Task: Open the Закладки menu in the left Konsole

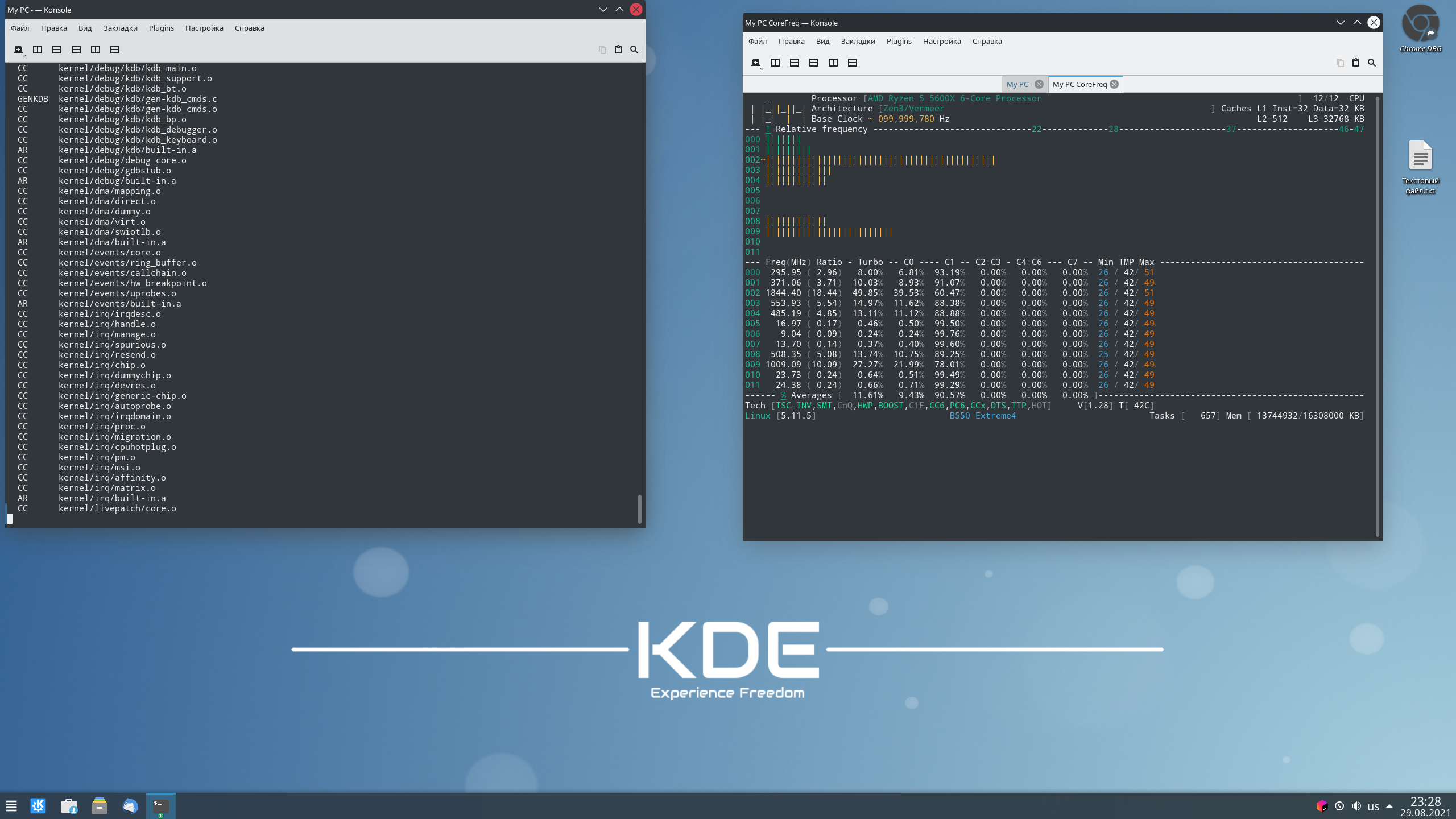Action: 120,28
